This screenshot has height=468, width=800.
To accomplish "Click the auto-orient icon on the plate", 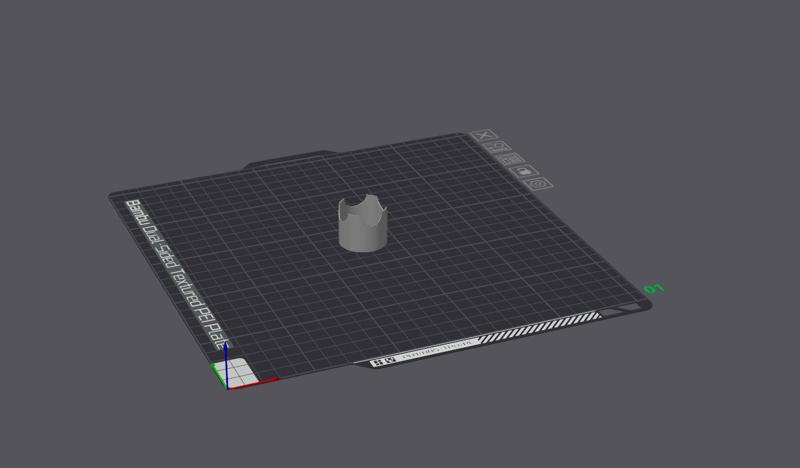I will coord(498,147).
